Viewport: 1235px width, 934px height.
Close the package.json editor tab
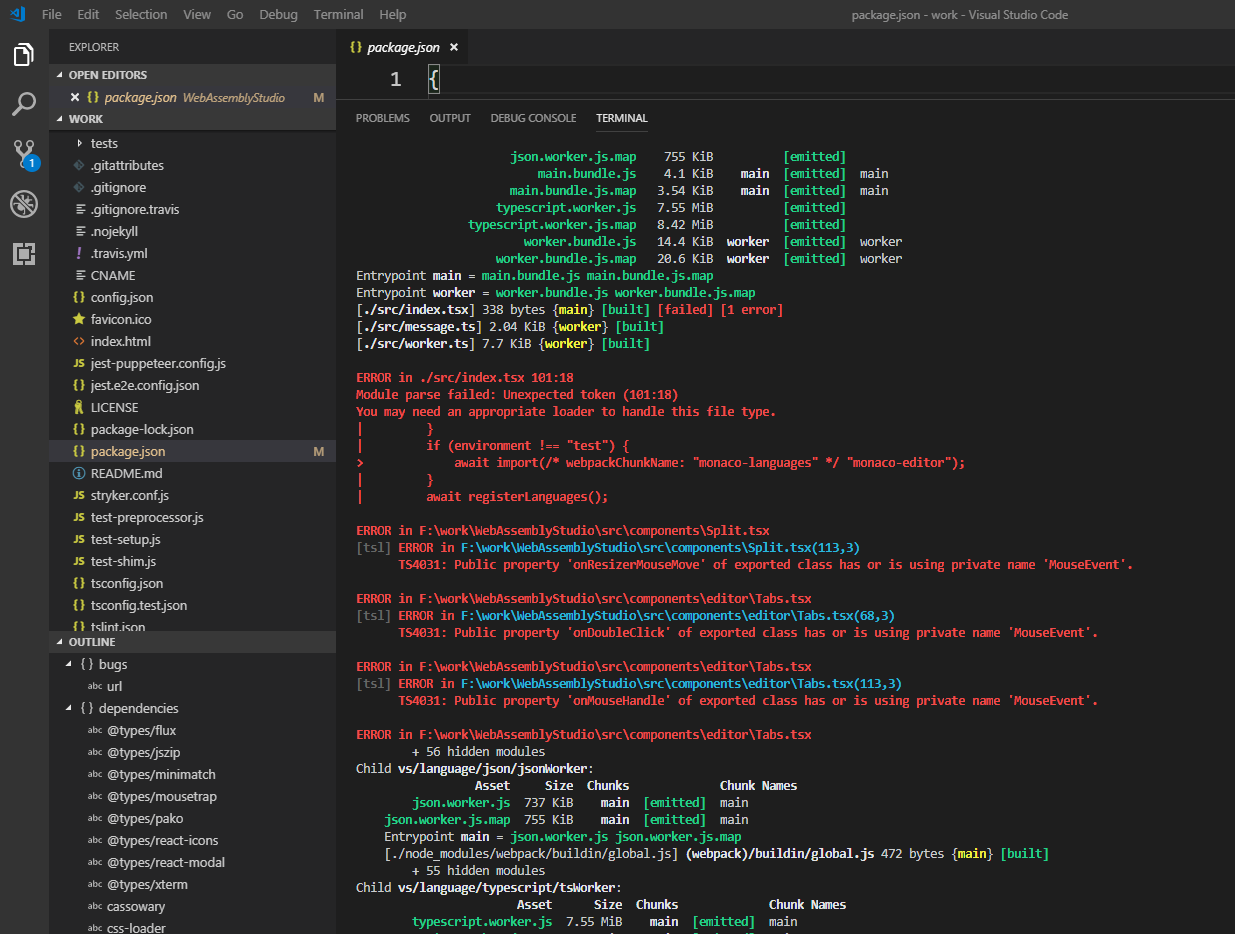pyautogui.click(x=454, y=47)
